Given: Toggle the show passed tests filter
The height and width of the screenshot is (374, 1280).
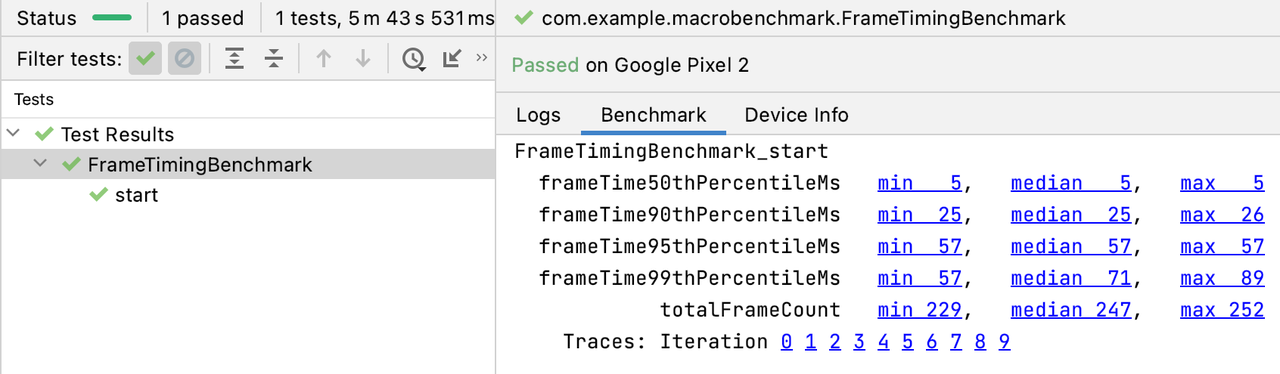Looking at the screenshot, I should (x=145, y=59).
